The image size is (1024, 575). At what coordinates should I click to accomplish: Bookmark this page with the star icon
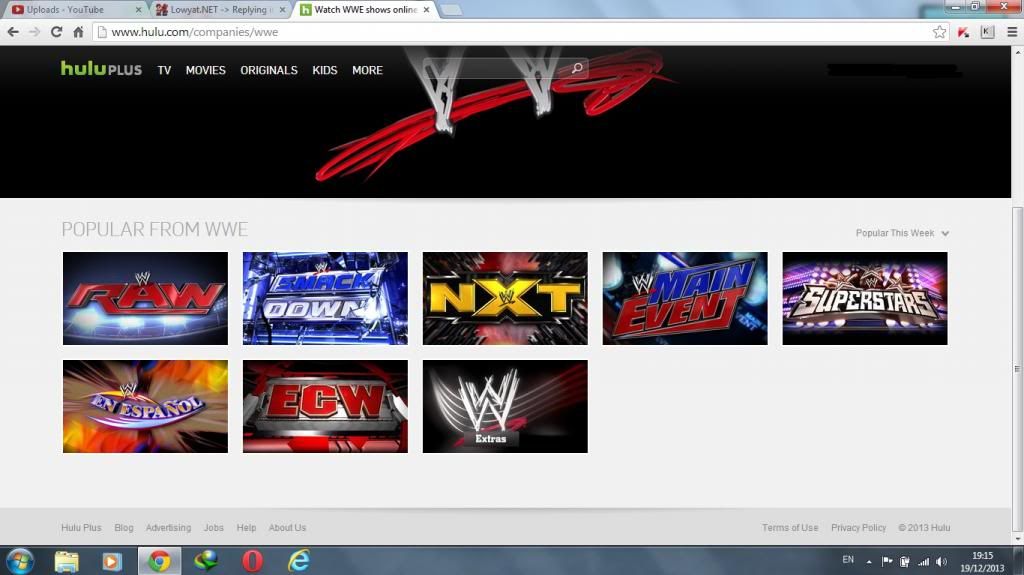[x=939, y=32]
